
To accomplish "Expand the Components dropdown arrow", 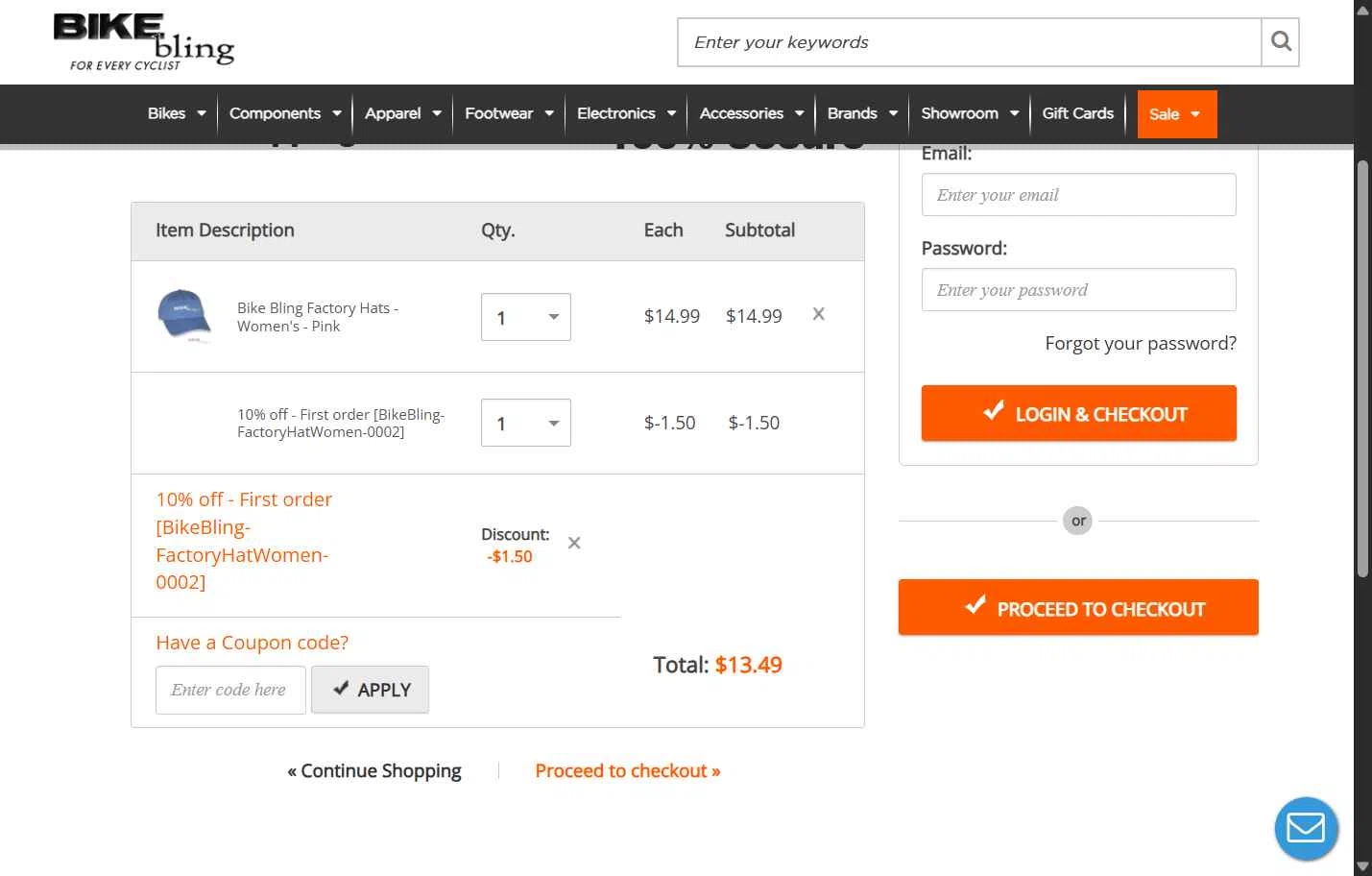I will pos(337,113).
